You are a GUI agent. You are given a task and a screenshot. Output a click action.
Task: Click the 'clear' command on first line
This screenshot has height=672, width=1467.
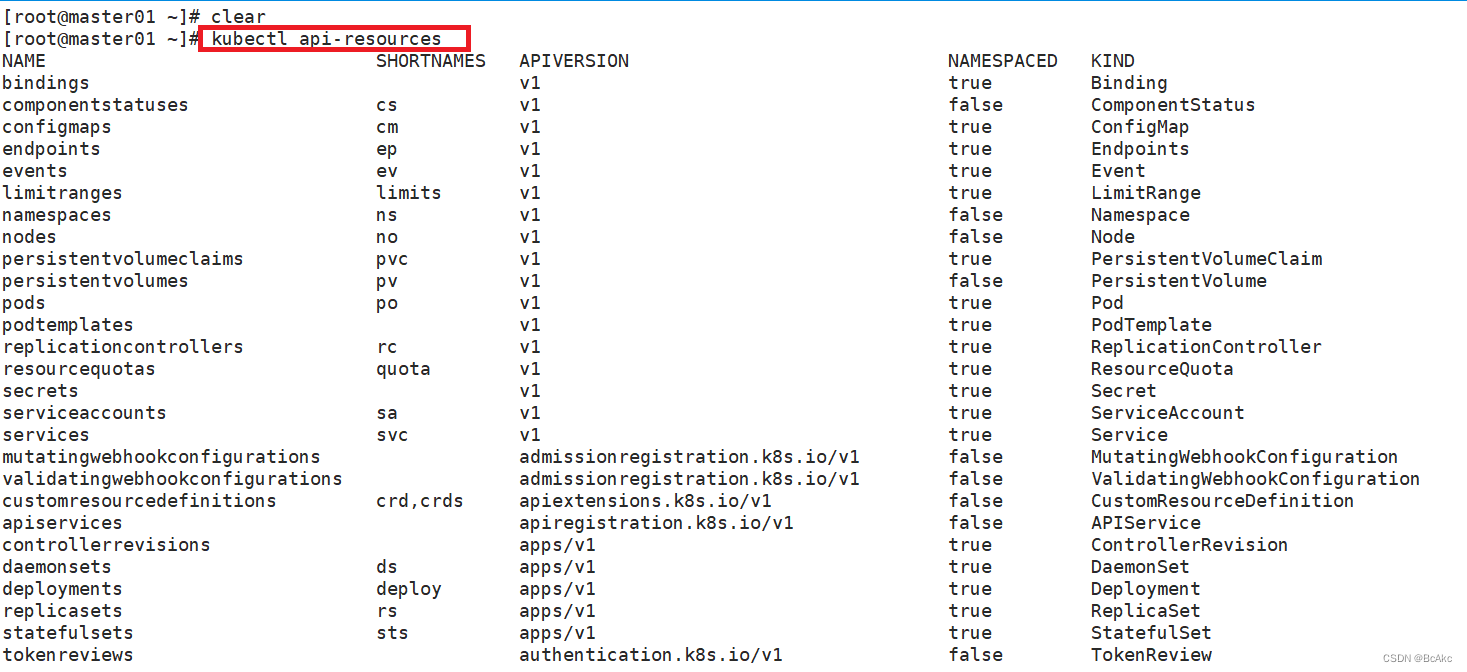(x=238, y=17)
